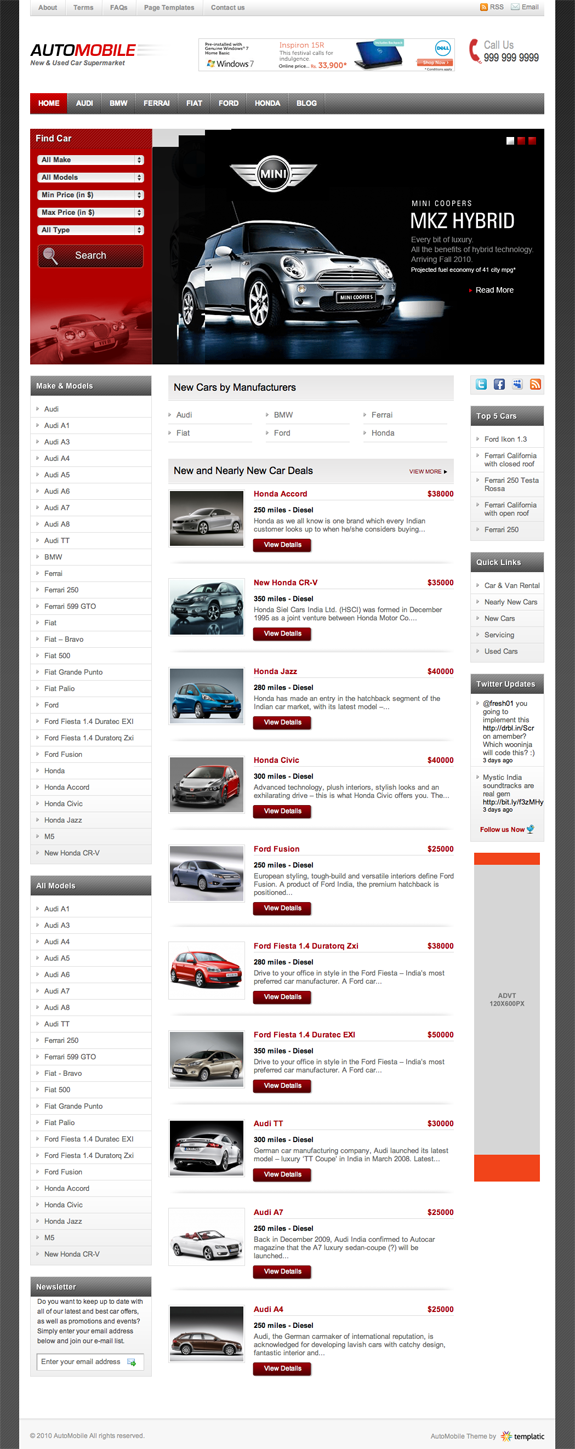Click View Details for Honda Jazz
The height and width of the screenshot is (1449, 575).
282,722
